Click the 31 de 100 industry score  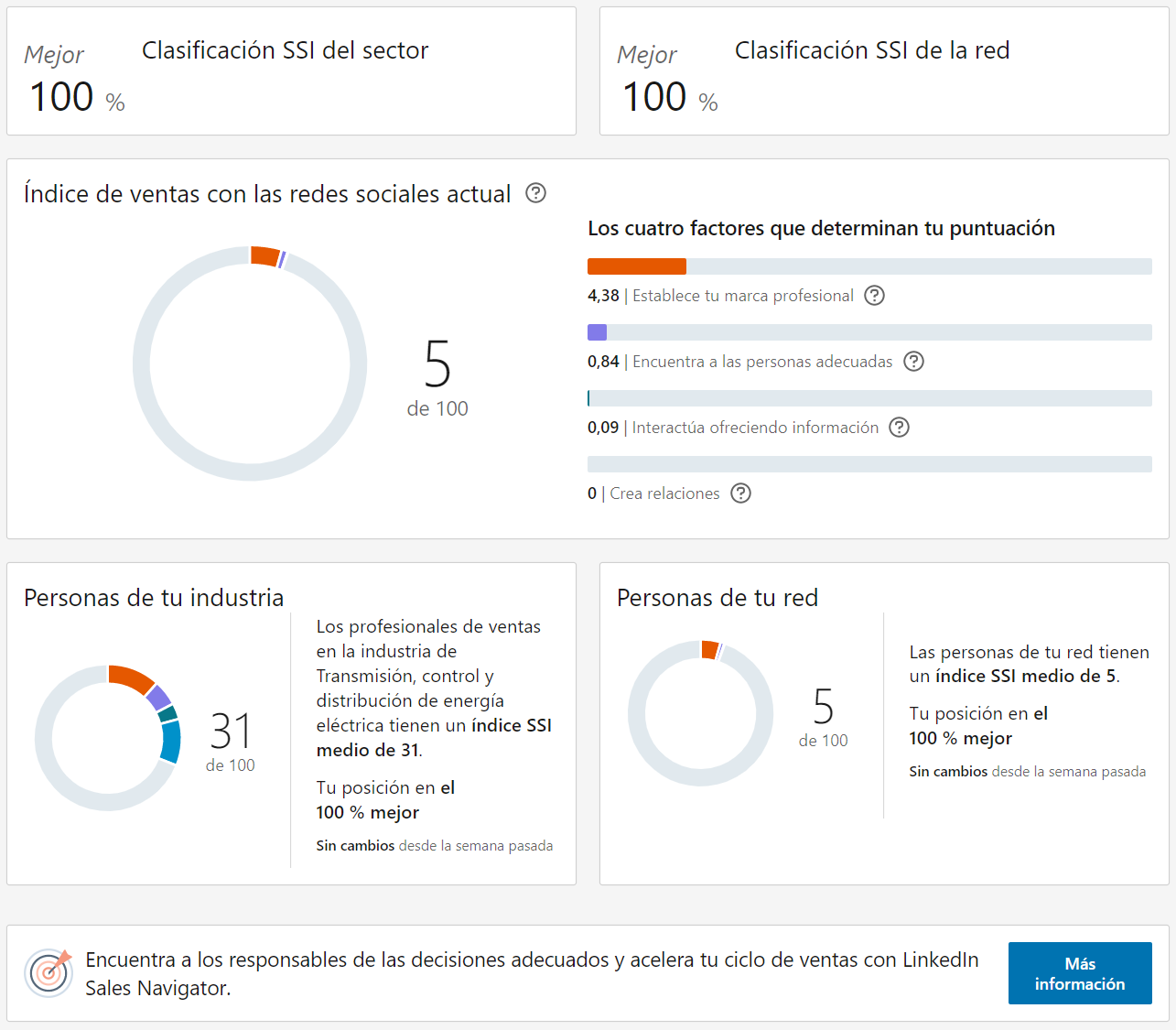point(231,742)
